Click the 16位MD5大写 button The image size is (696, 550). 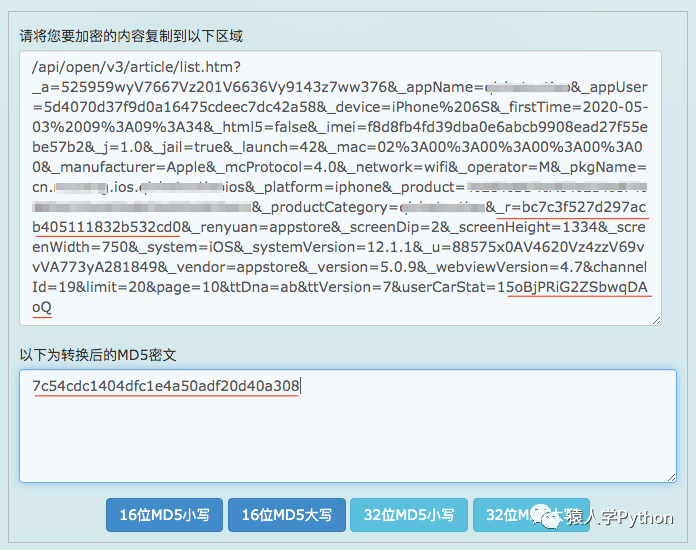[287, 515]
